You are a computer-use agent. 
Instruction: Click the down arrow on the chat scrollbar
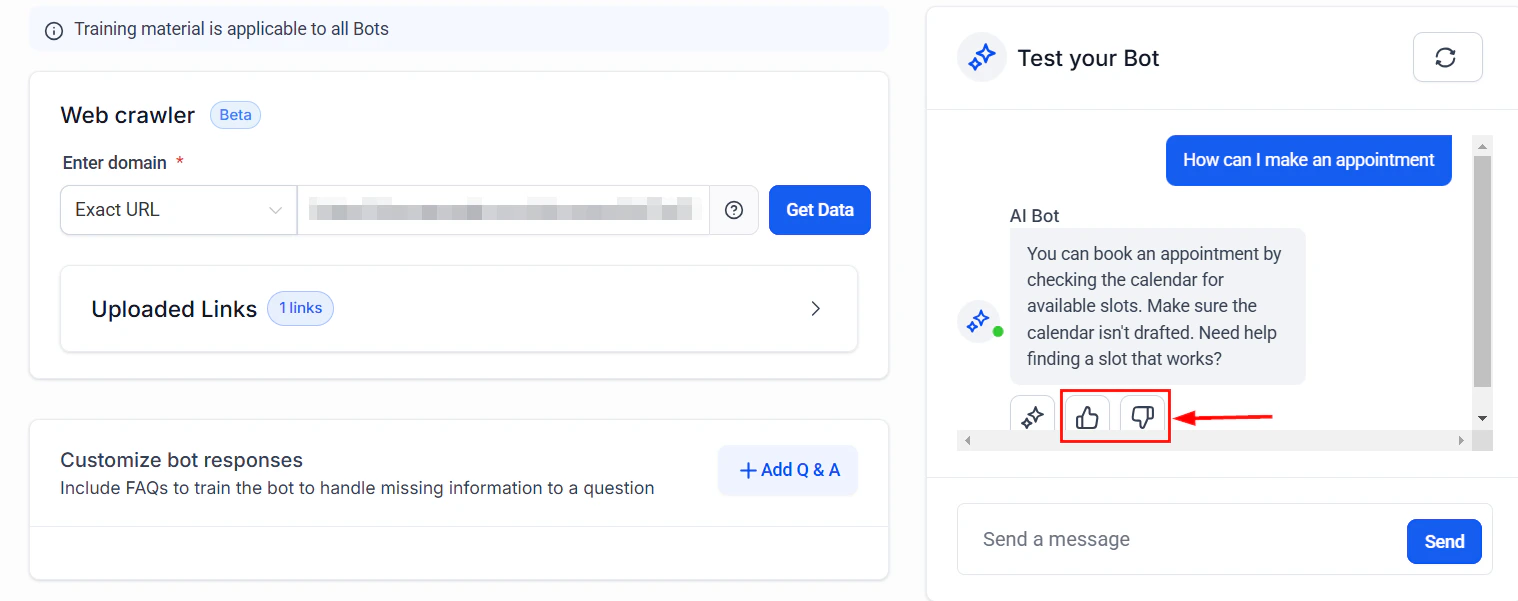[x=1482, y=417]
